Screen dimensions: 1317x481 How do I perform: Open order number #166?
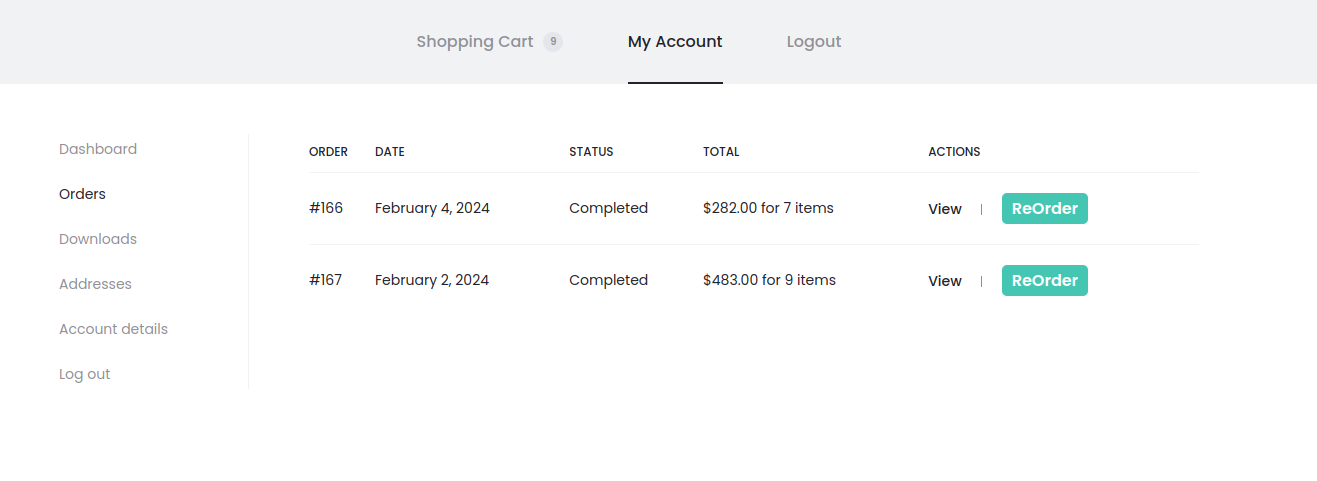(326, 208)
